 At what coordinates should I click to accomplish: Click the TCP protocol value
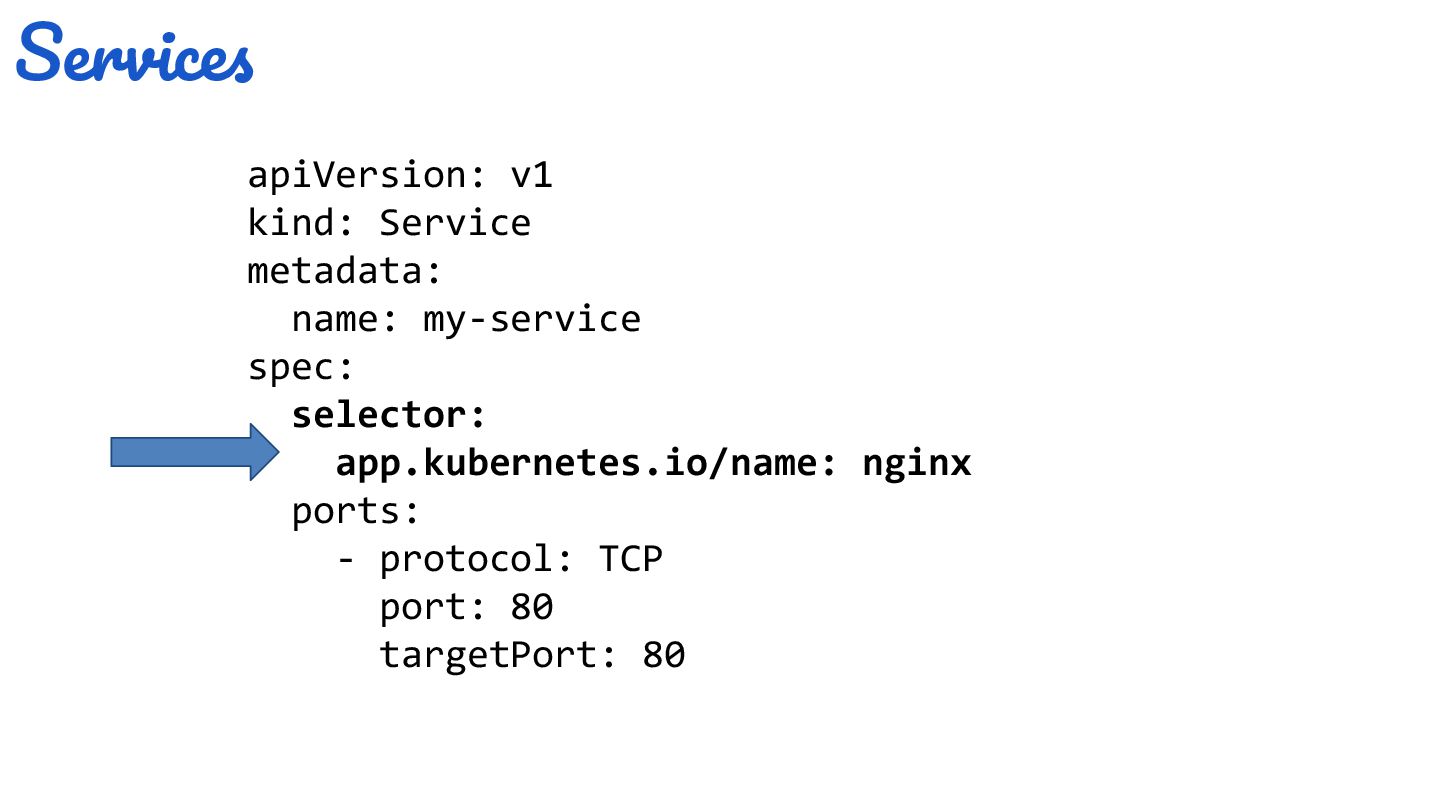(631, 559)
